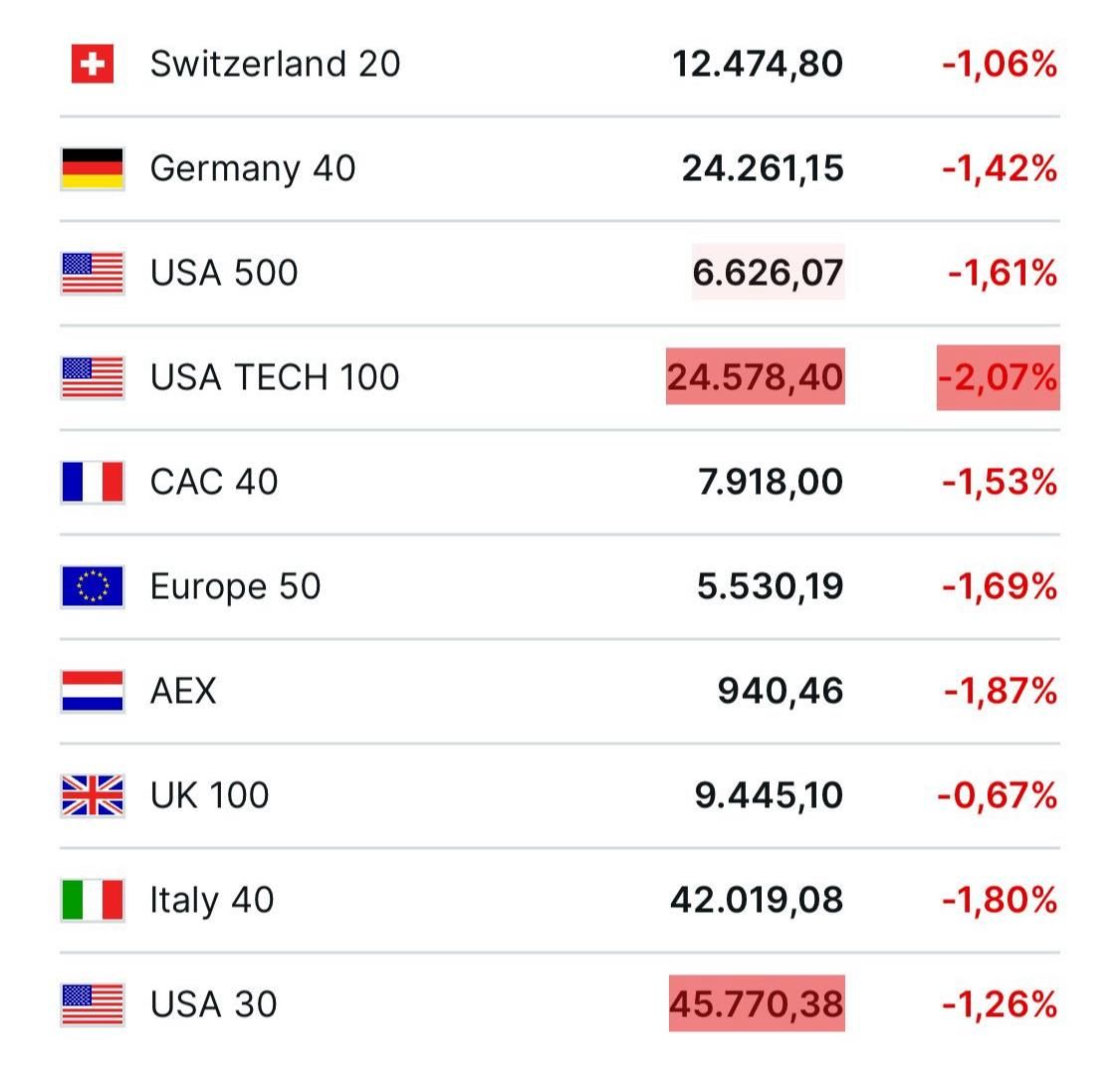The height and width of the screenshot is (1077, 1120).
Task: Select the USA 500 index name
Action: [x=224, y=273]
